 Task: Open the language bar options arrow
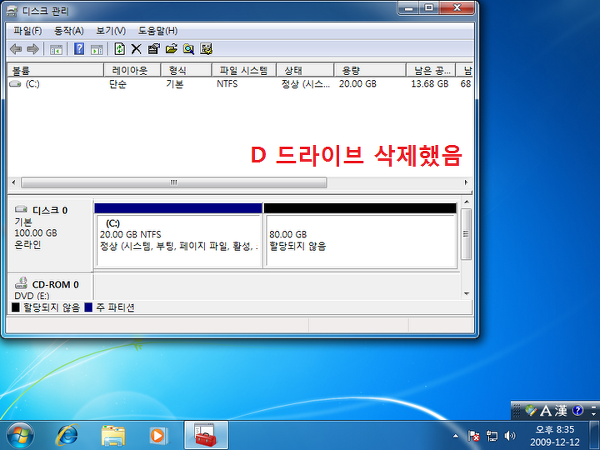pyautogui.click(x=594, y=414)
